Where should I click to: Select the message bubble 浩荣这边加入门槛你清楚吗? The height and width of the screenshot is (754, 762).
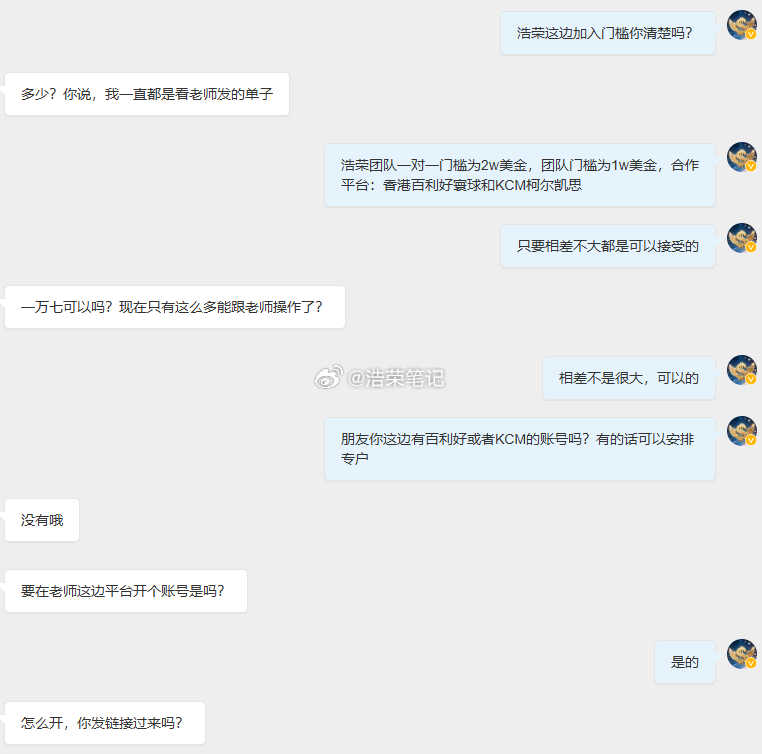[x=607, y=33]
